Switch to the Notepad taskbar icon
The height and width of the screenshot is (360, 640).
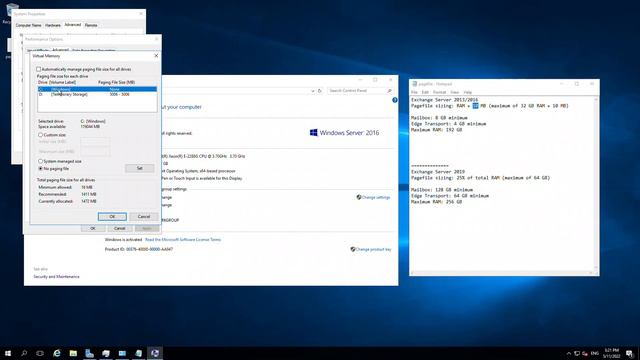tap(138, 353)
